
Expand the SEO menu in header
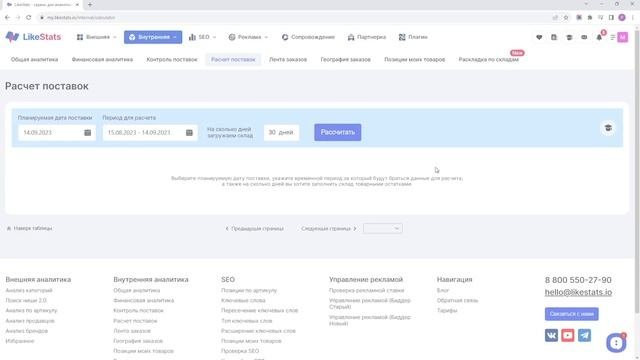(202, 37)
